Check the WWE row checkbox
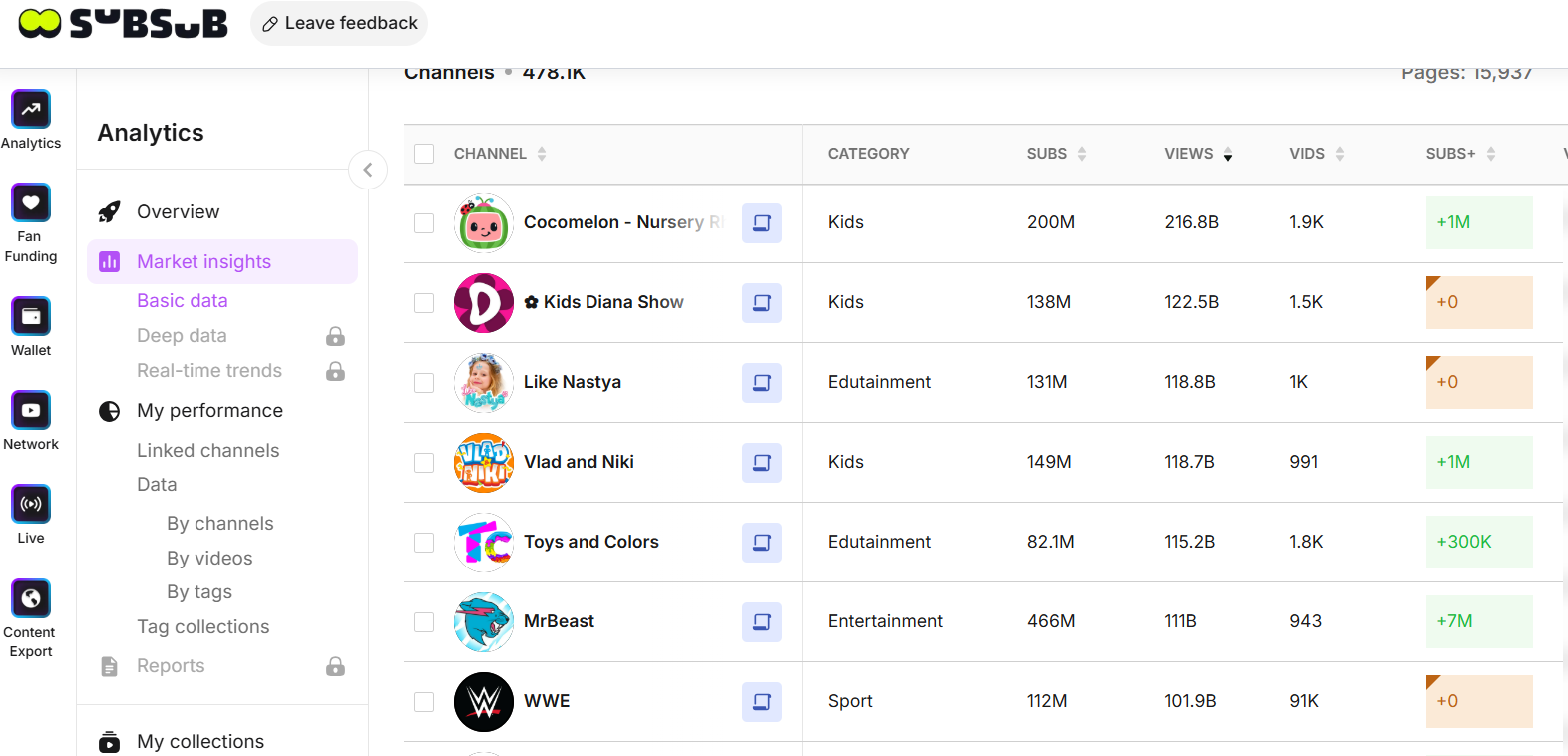1568x756 pixels. point(424,702)
